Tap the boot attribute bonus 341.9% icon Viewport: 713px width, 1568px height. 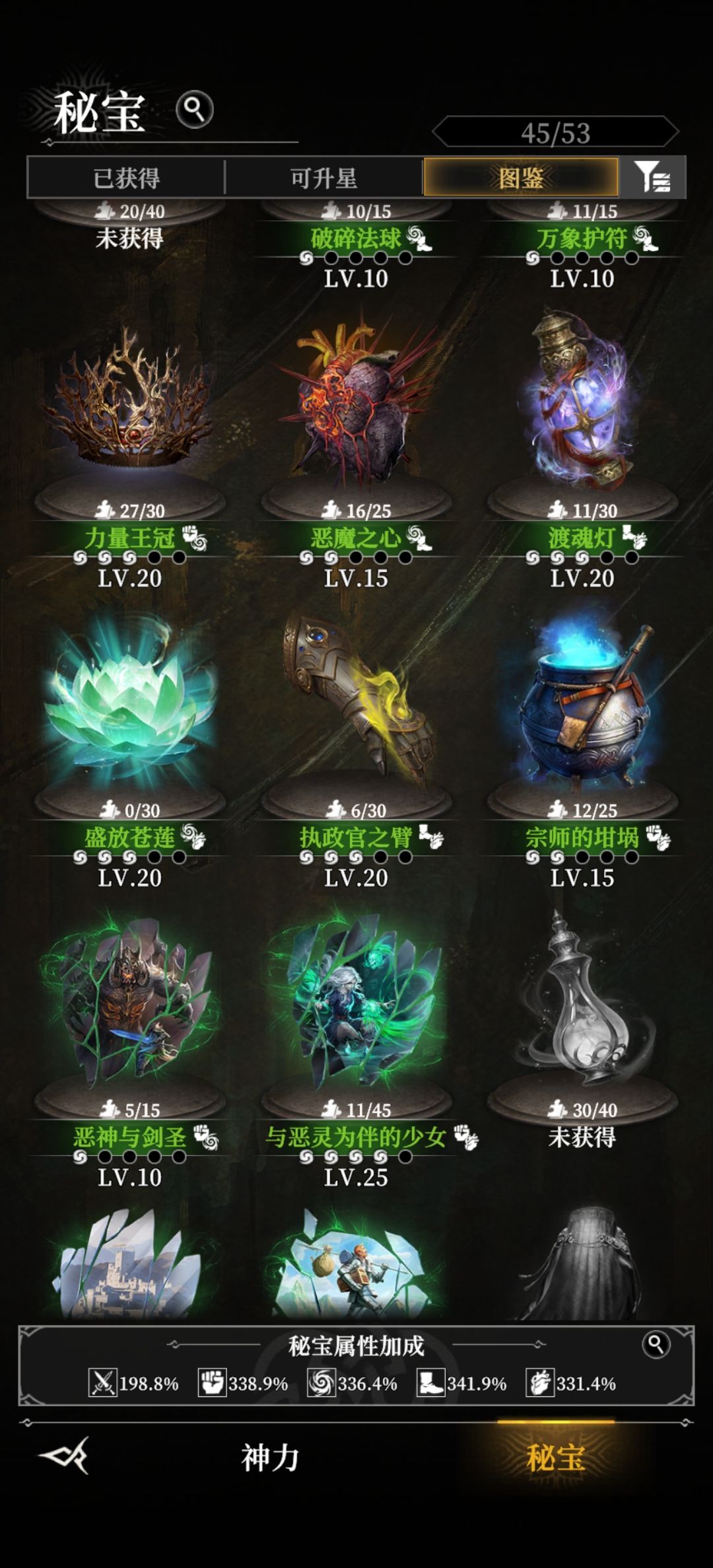430,1382
